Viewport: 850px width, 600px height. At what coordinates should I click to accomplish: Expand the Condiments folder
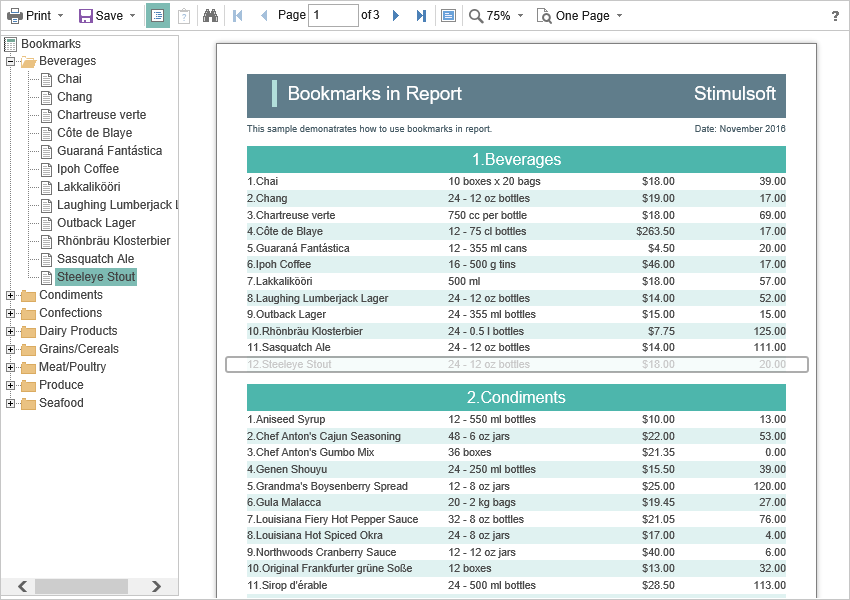[x=10, y=294]
